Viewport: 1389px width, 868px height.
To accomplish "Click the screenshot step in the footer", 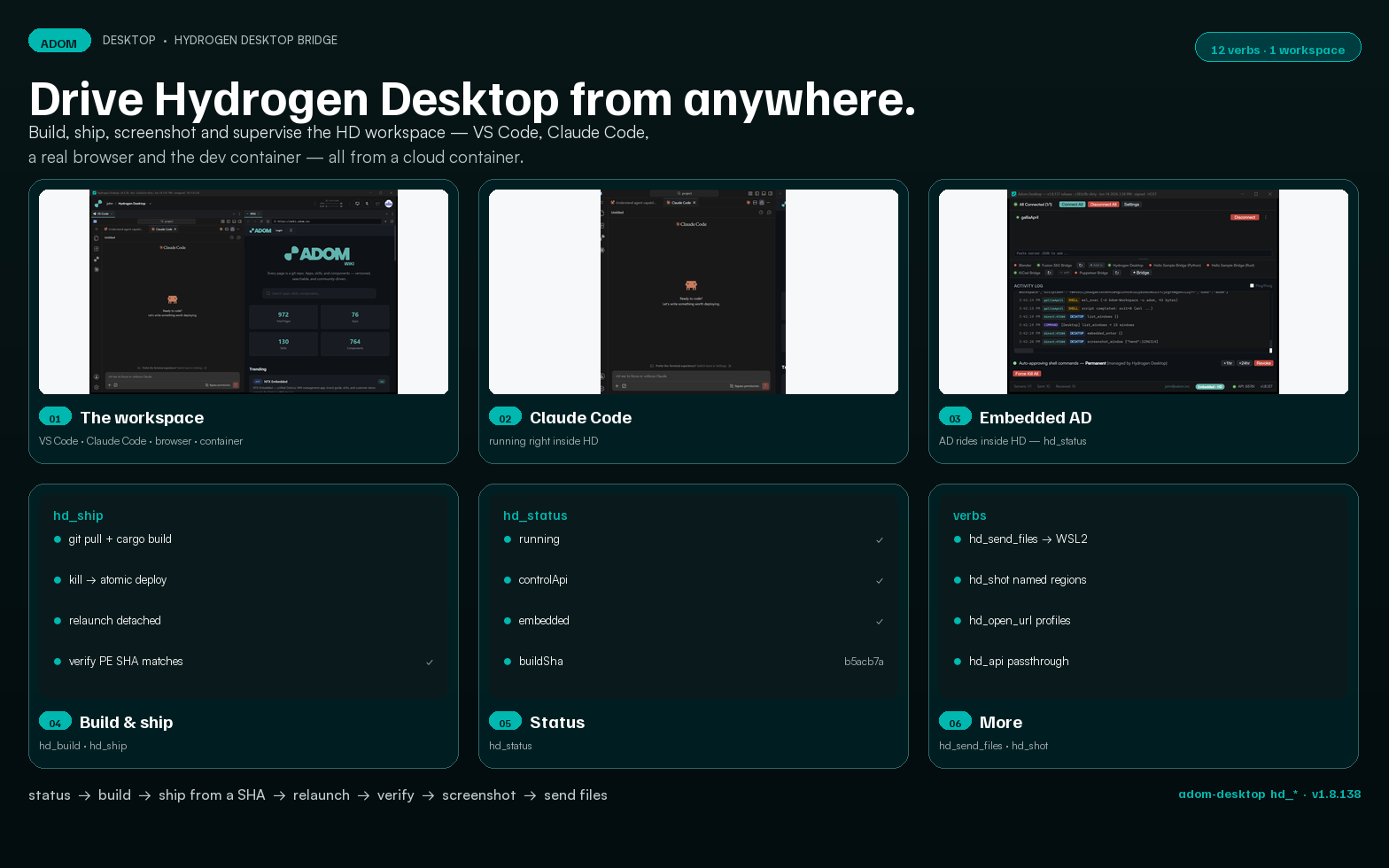I will coord(478,795).
